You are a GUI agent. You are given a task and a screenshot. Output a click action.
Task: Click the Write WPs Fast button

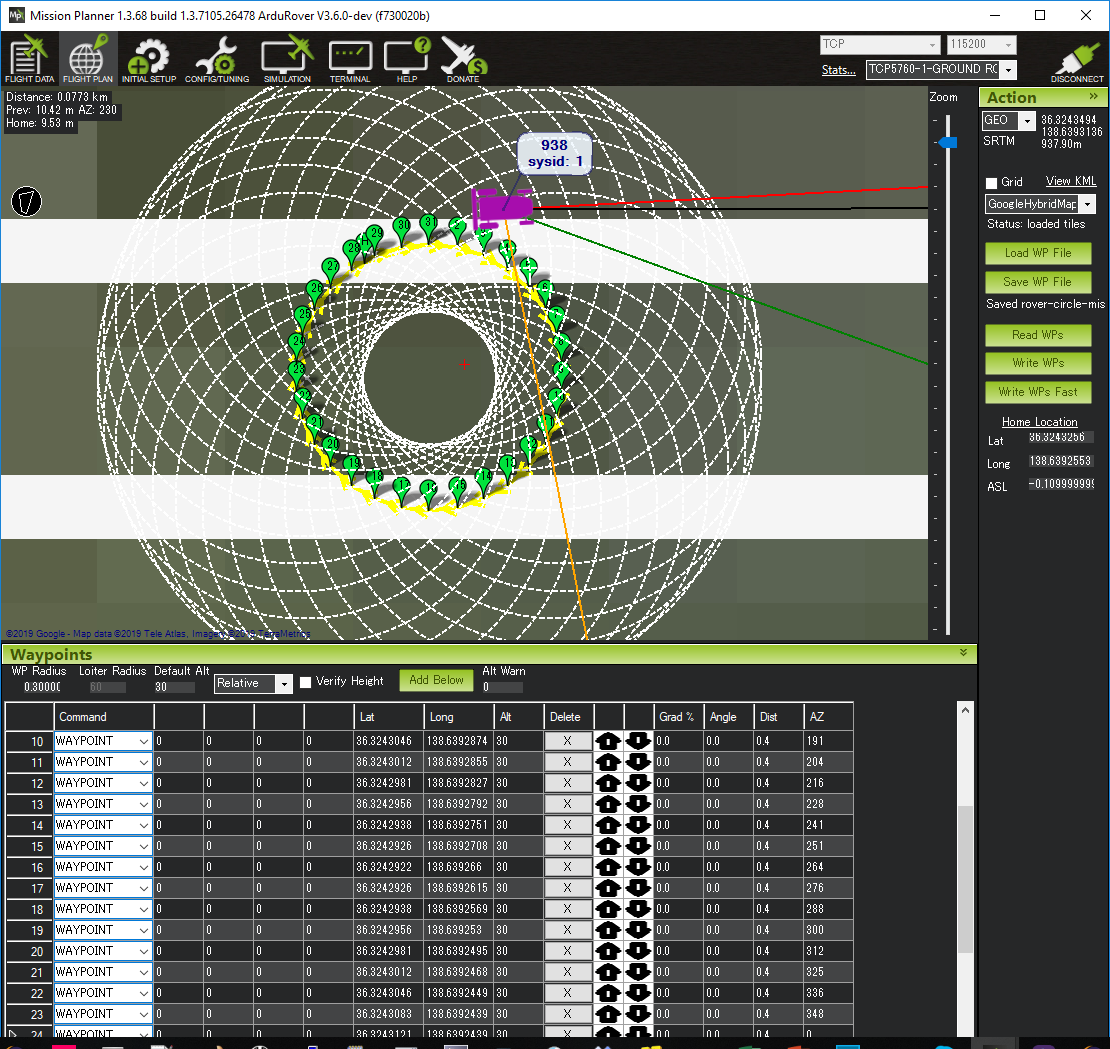(1038, 392)
